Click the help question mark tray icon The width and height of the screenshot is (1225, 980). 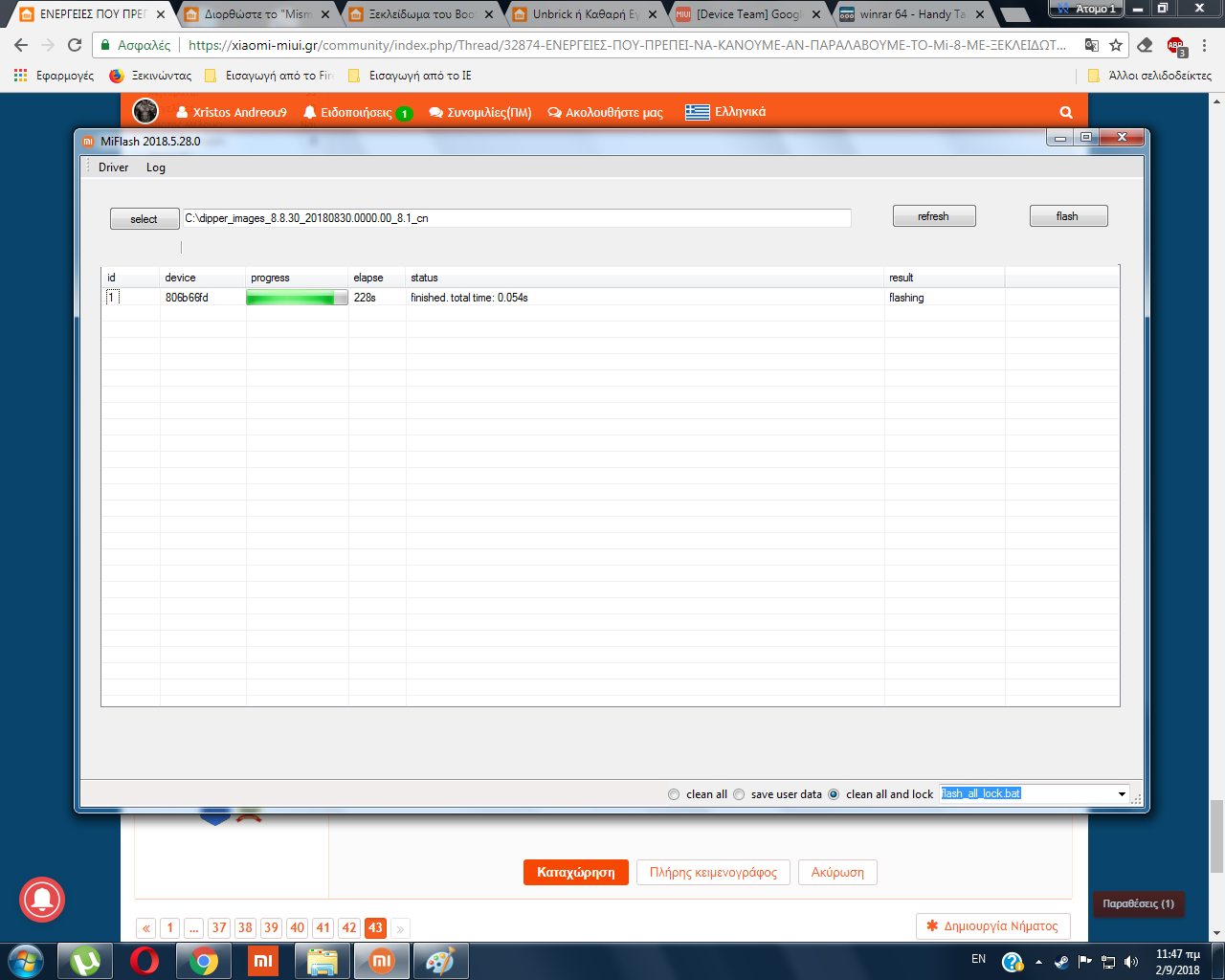click(x=1013, y=961)
